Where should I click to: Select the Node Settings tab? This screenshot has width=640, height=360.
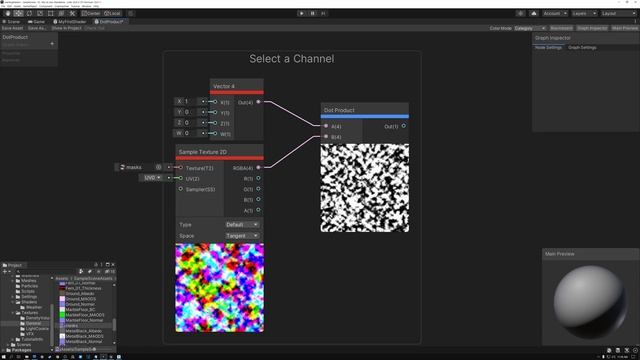click(x=548, y=47)
